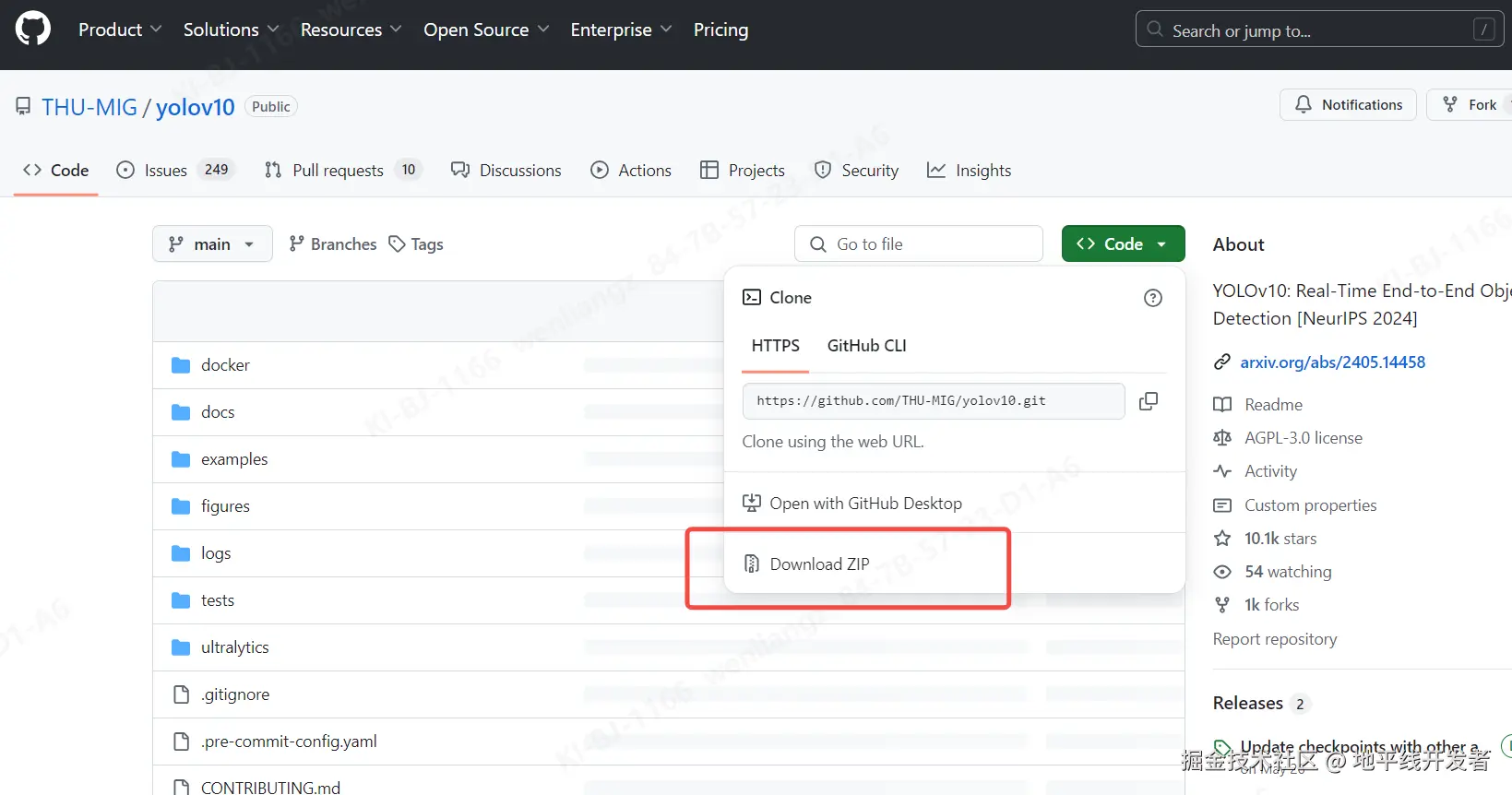Focus the Go to file search box
Screen dimensions: 1512x795
pyautogui.click(x=918, y=243)
